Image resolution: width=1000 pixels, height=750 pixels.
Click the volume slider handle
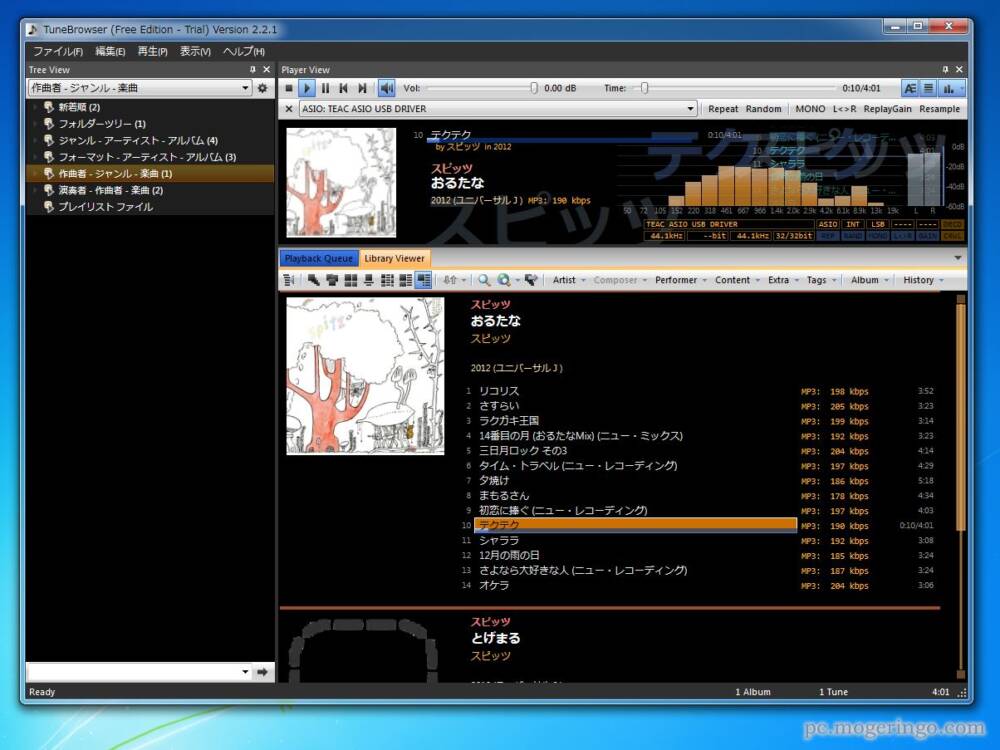tap(534, 88)
